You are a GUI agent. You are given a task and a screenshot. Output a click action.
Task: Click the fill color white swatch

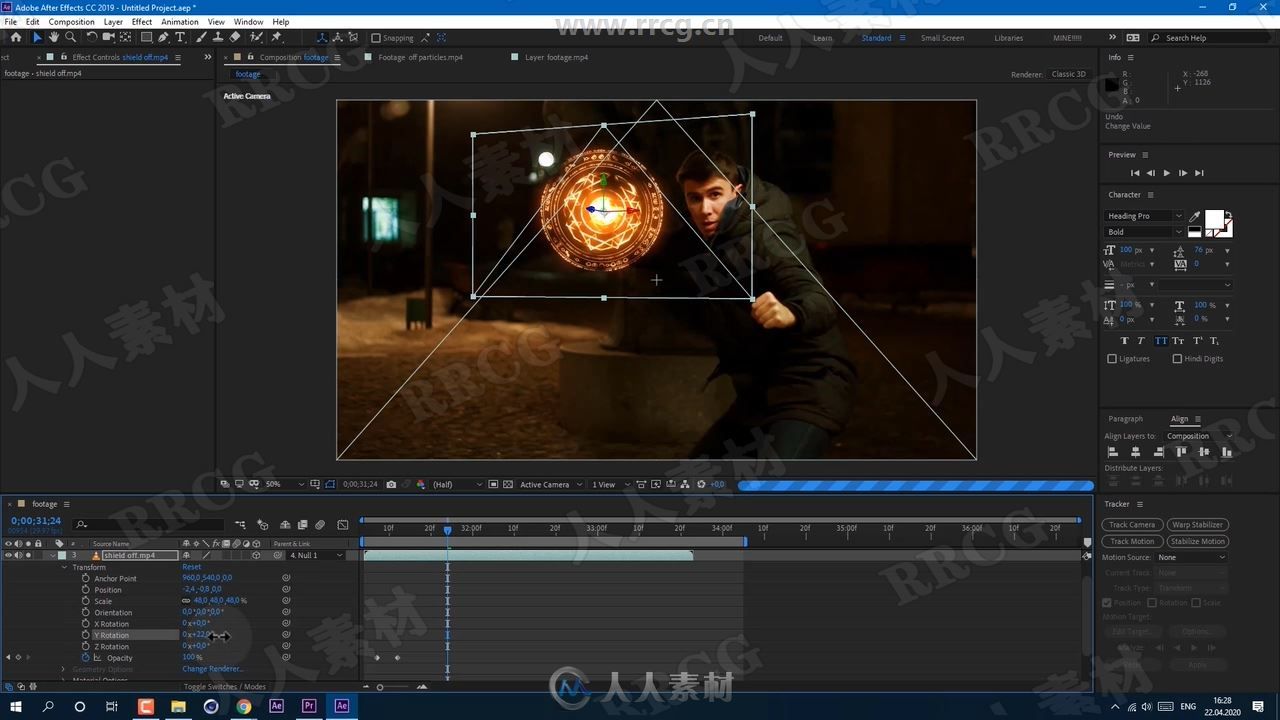point(1214,219)
